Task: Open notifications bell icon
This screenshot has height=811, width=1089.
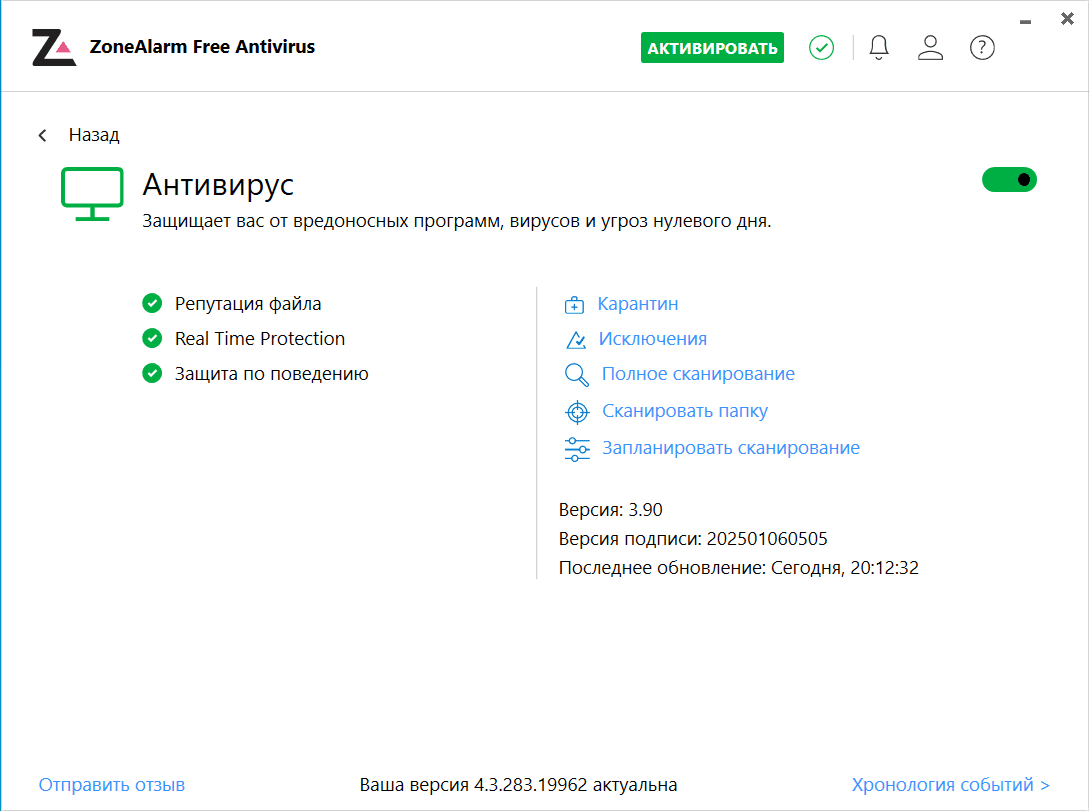Action: pyautogui.click(x=879, y=48)
